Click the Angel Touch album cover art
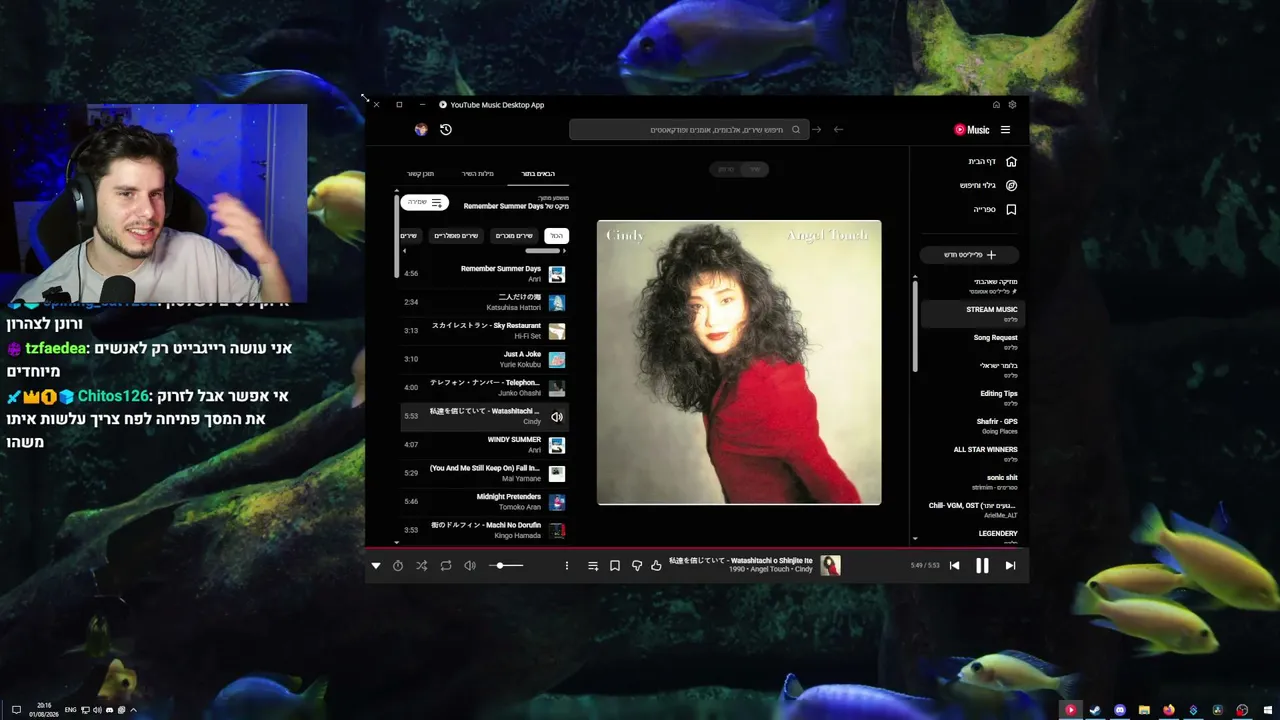The height and width of the screenshot is (720, 1280). (739, 362)
